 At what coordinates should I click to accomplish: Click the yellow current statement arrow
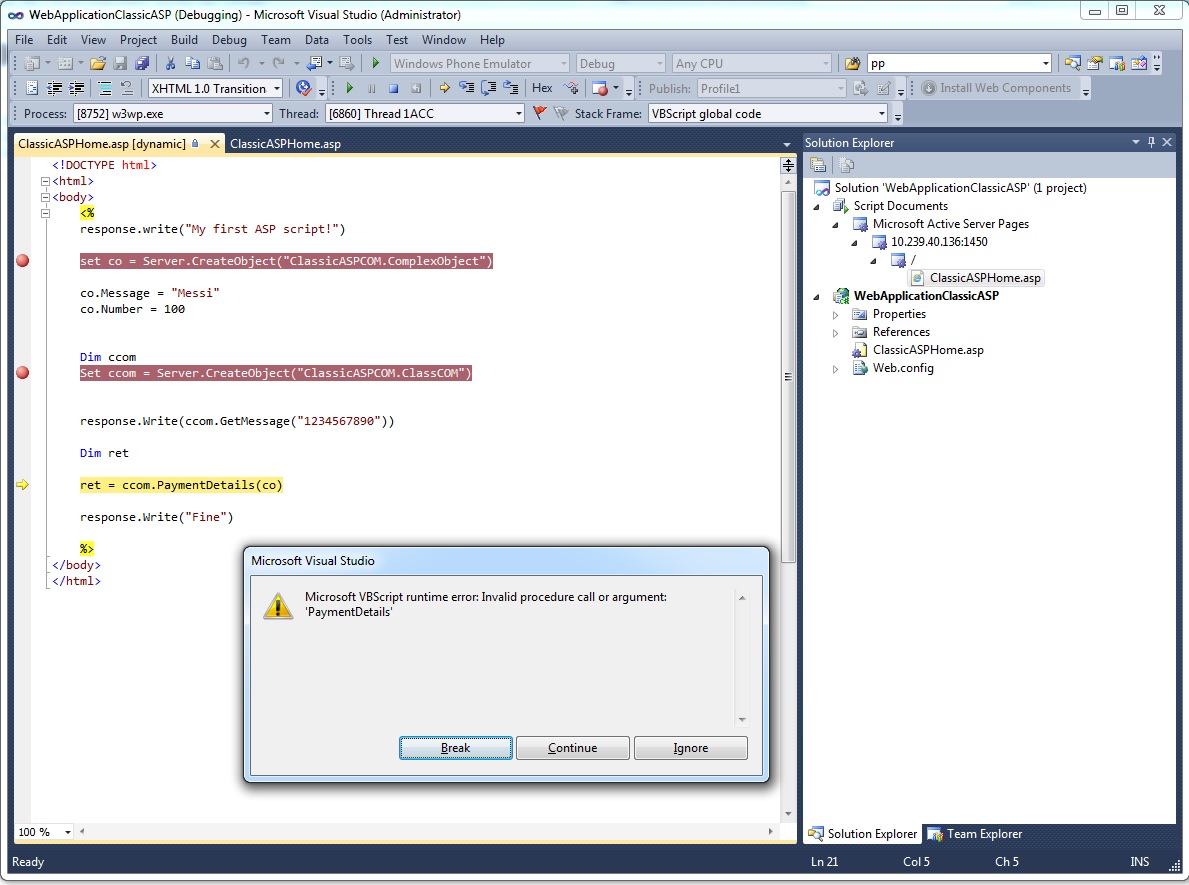click(x=23, y=485)
